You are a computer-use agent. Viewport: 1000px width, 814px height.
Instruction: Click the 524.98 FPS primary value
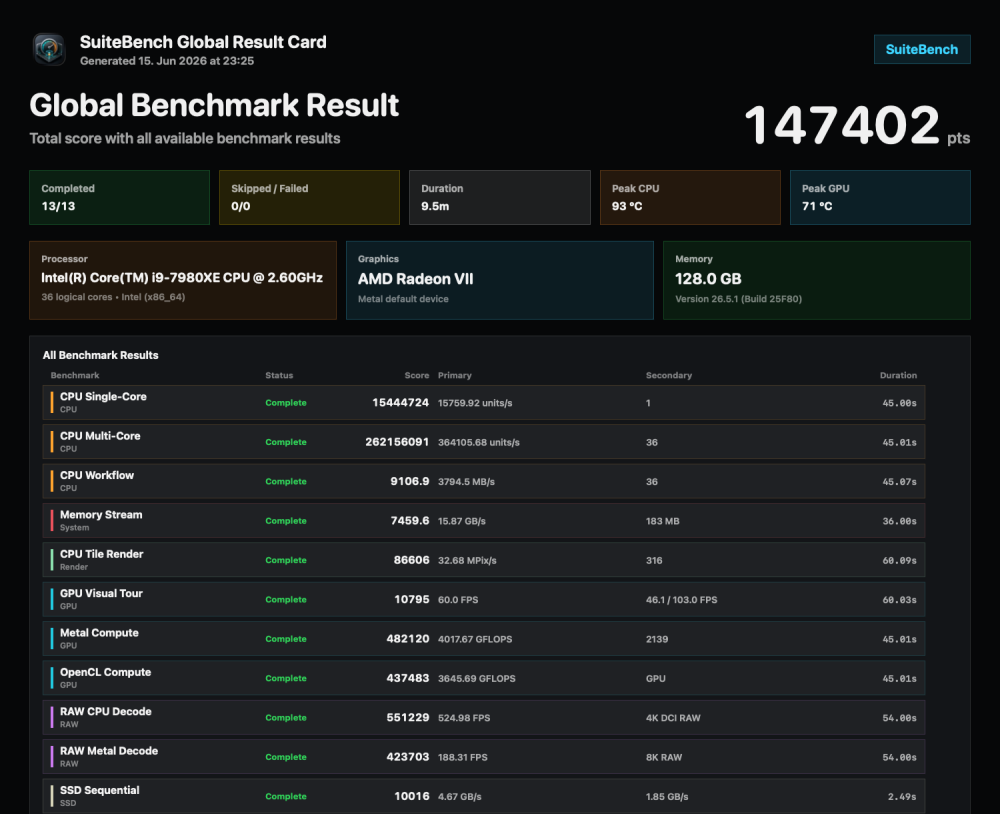click(464, 718)
